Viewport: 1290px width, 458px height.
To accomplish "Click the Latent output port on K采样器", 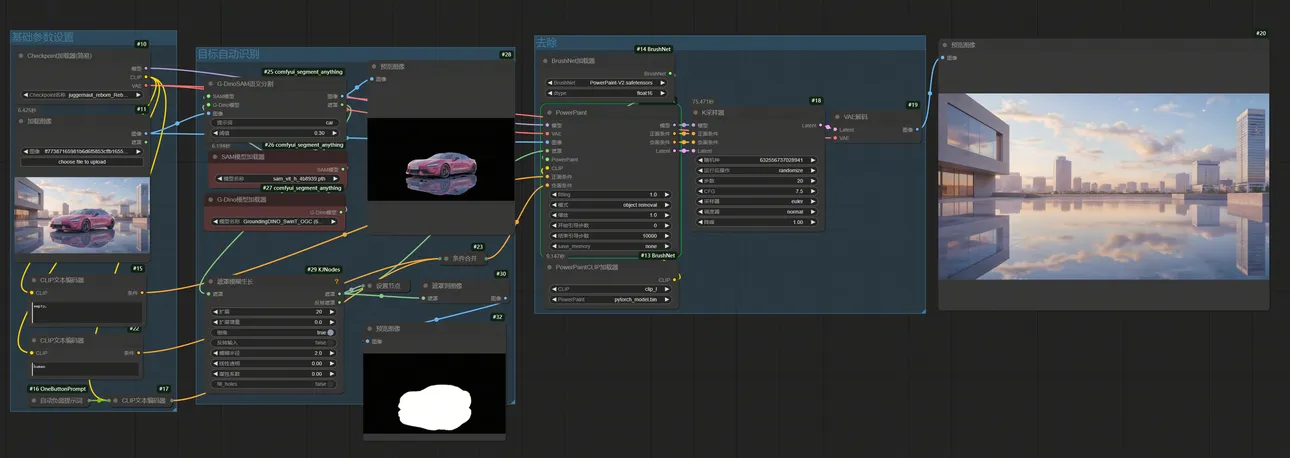I will coord(826,126).
